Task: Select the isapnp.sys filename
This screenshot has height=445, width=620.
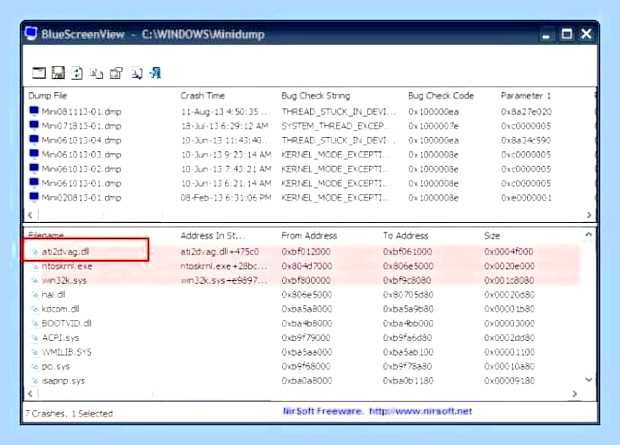Action: (x=63, y=381)
